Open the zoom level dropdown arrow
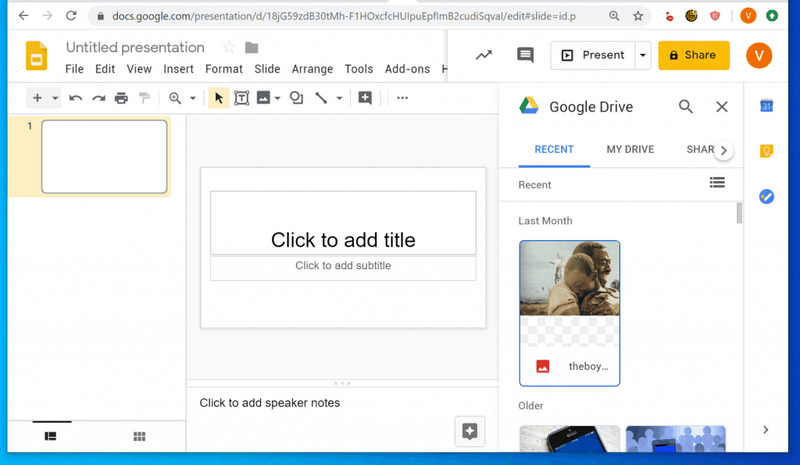Image resolution: width=800 pixels, height=465 pixels. 193,98
